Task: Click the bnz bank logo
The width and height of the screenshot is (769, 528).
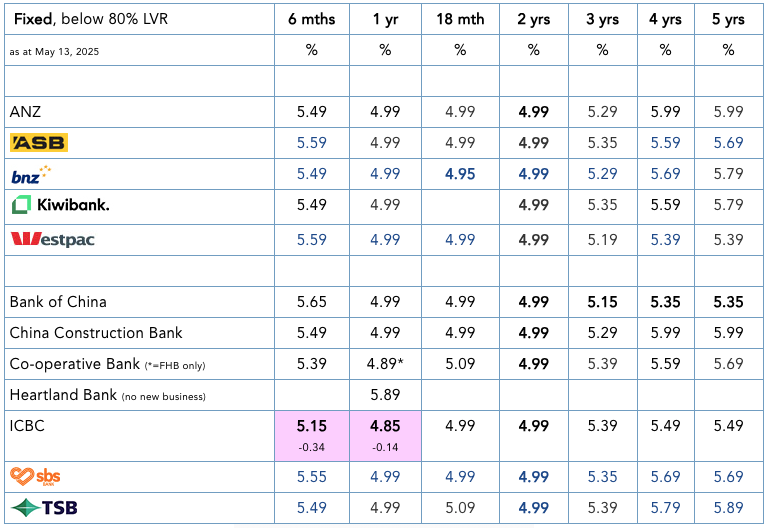Action: coord(31,175)
